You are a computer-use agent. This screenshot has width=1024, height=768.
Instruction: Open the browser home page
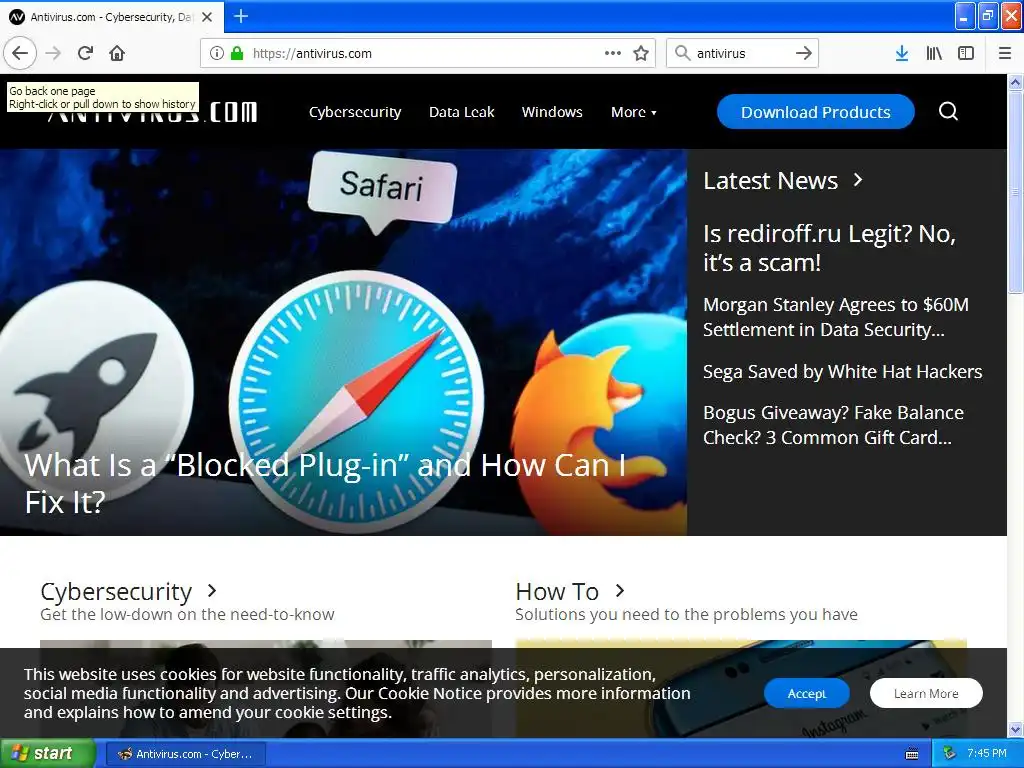[x=117, y=54]
